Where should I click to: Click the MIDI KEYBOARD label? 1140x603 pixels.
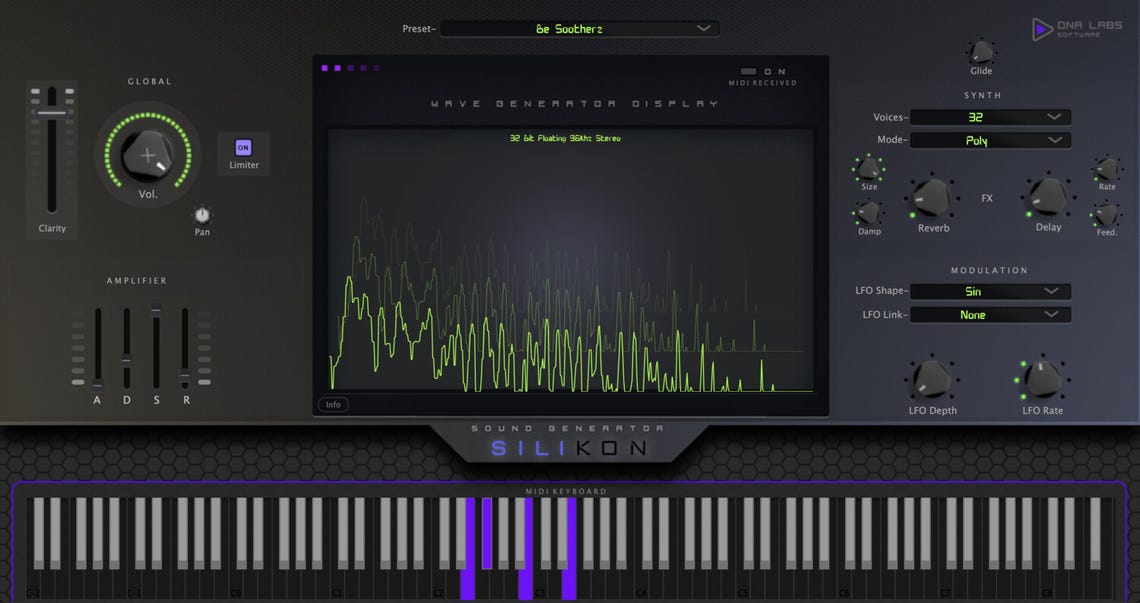[x=566, y=492]
